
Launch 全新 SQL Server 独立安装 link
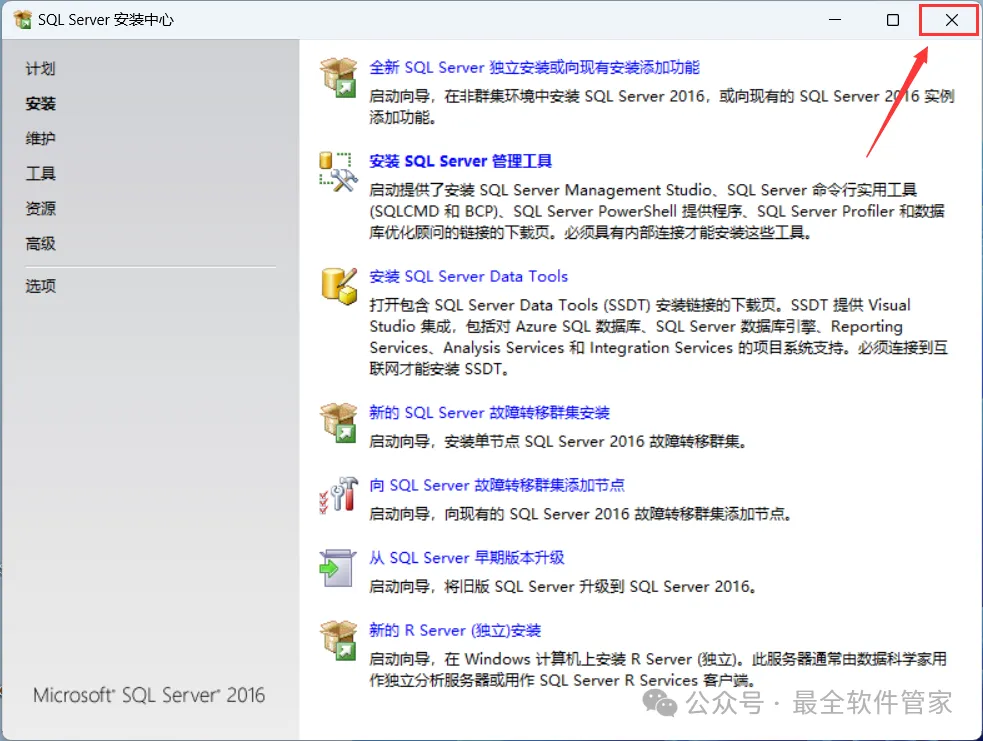pyautogui.click(x=534, y=67)
